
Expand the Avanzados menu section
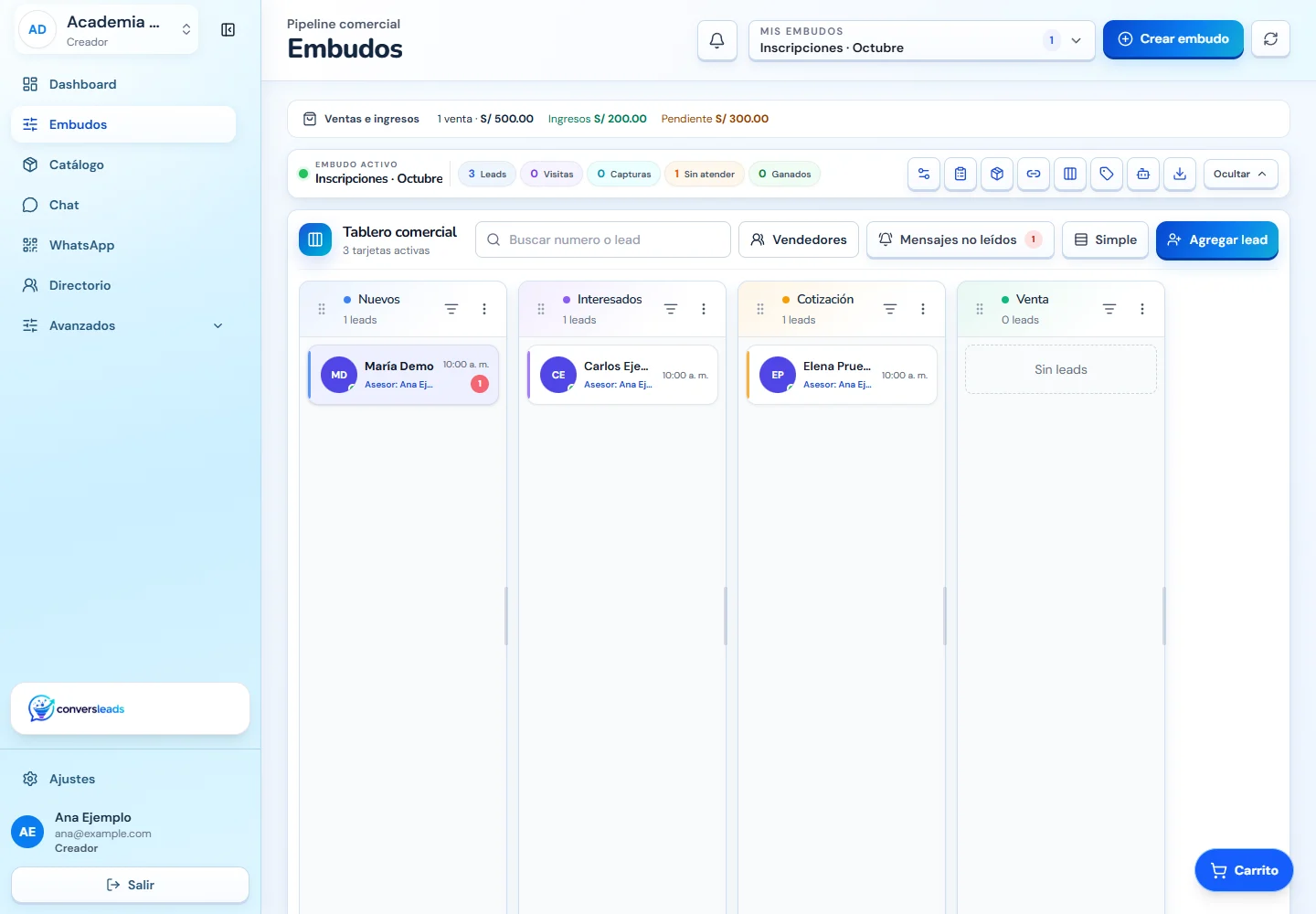[123, 325]
